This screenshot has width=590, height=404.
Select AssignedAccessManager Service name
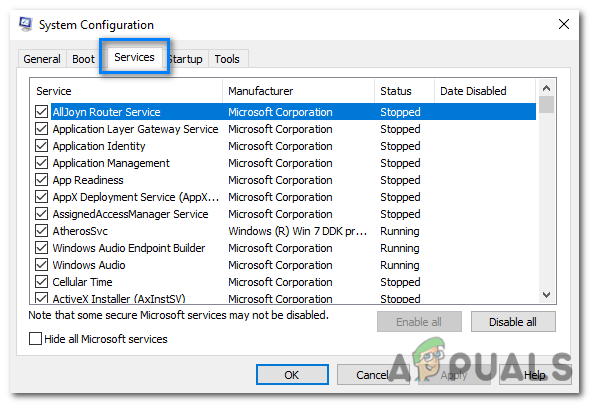(130, 214)
